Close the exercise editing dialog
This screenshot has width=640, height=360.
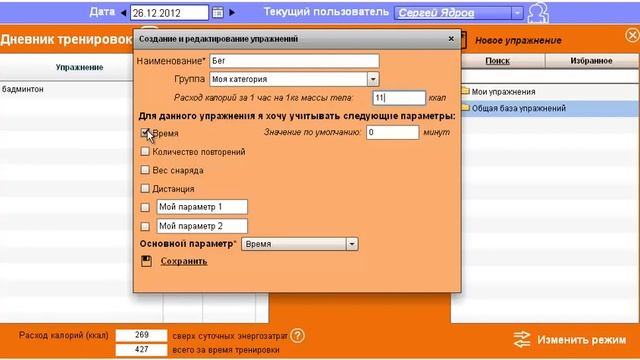click(x=451, y=38)
